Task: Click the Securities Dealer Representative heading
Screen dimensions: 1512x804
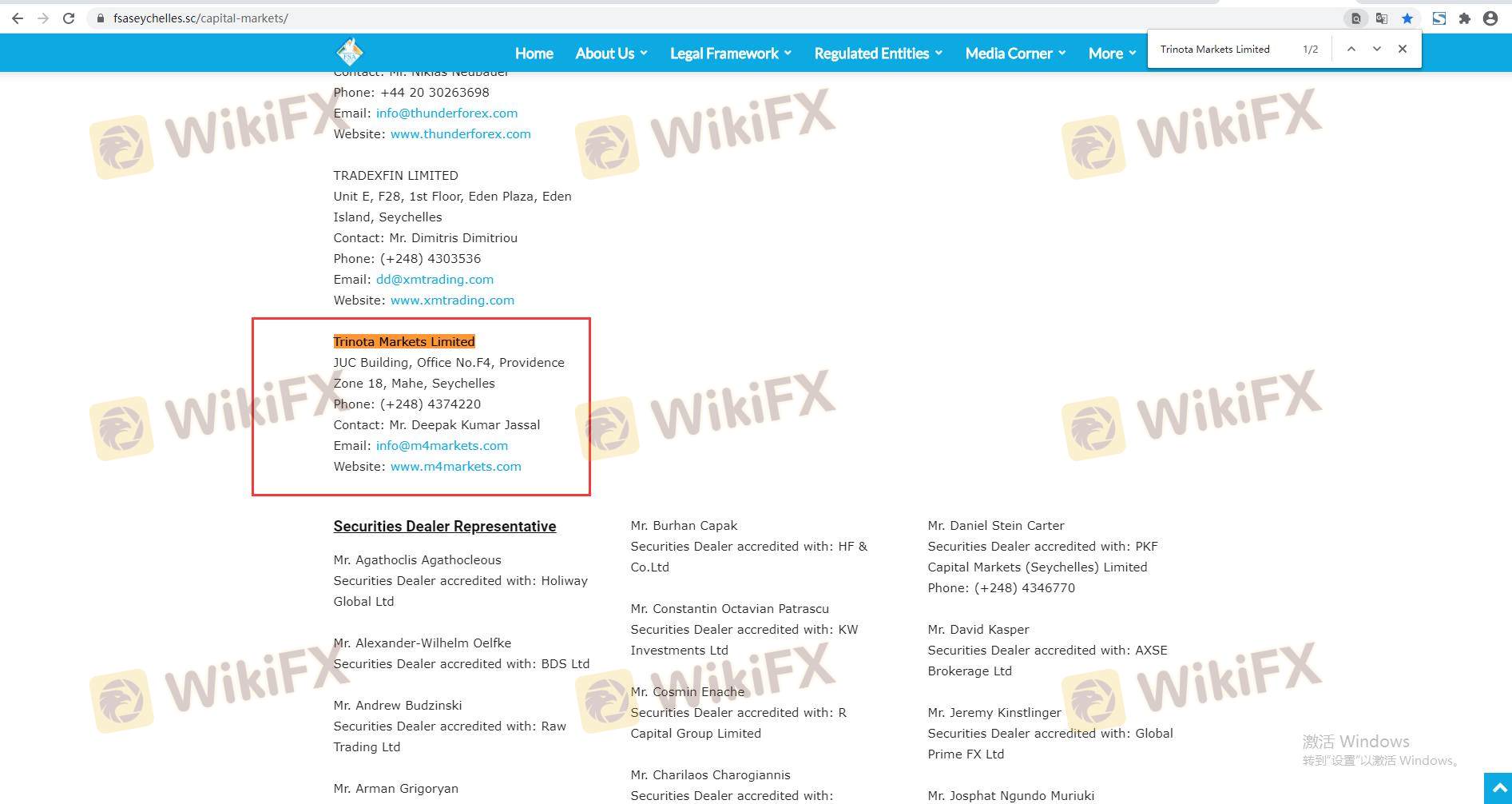Action: pyautogui.click(x=445, y=527)
